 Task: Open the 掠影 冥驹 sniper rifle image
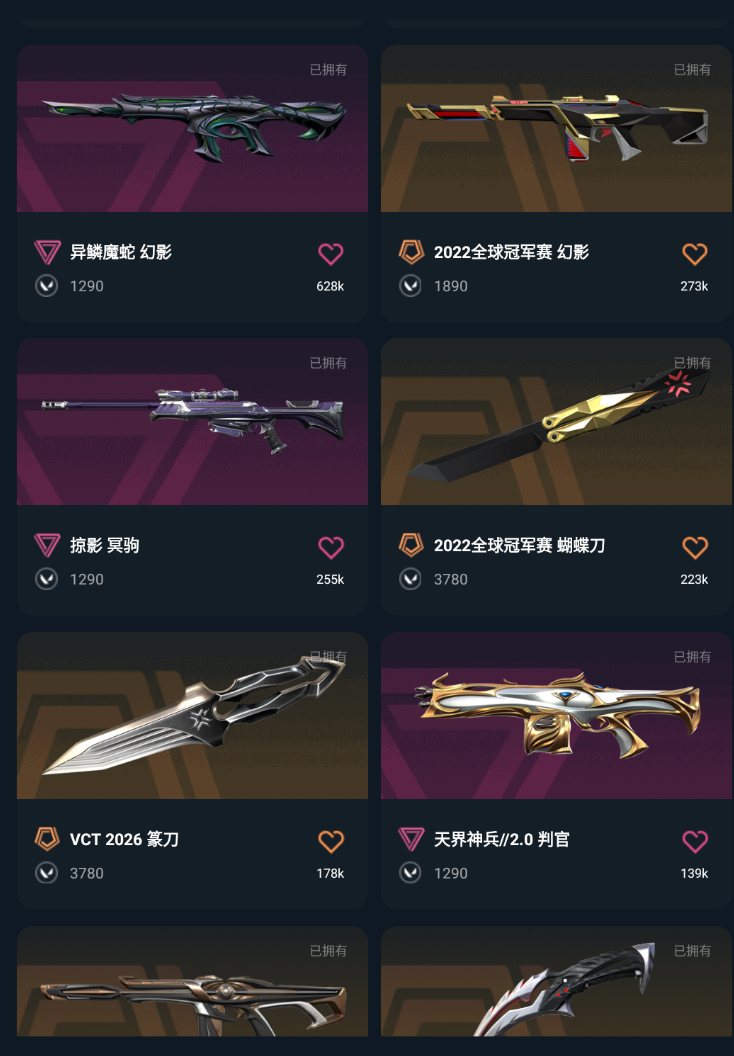point(193,422)
